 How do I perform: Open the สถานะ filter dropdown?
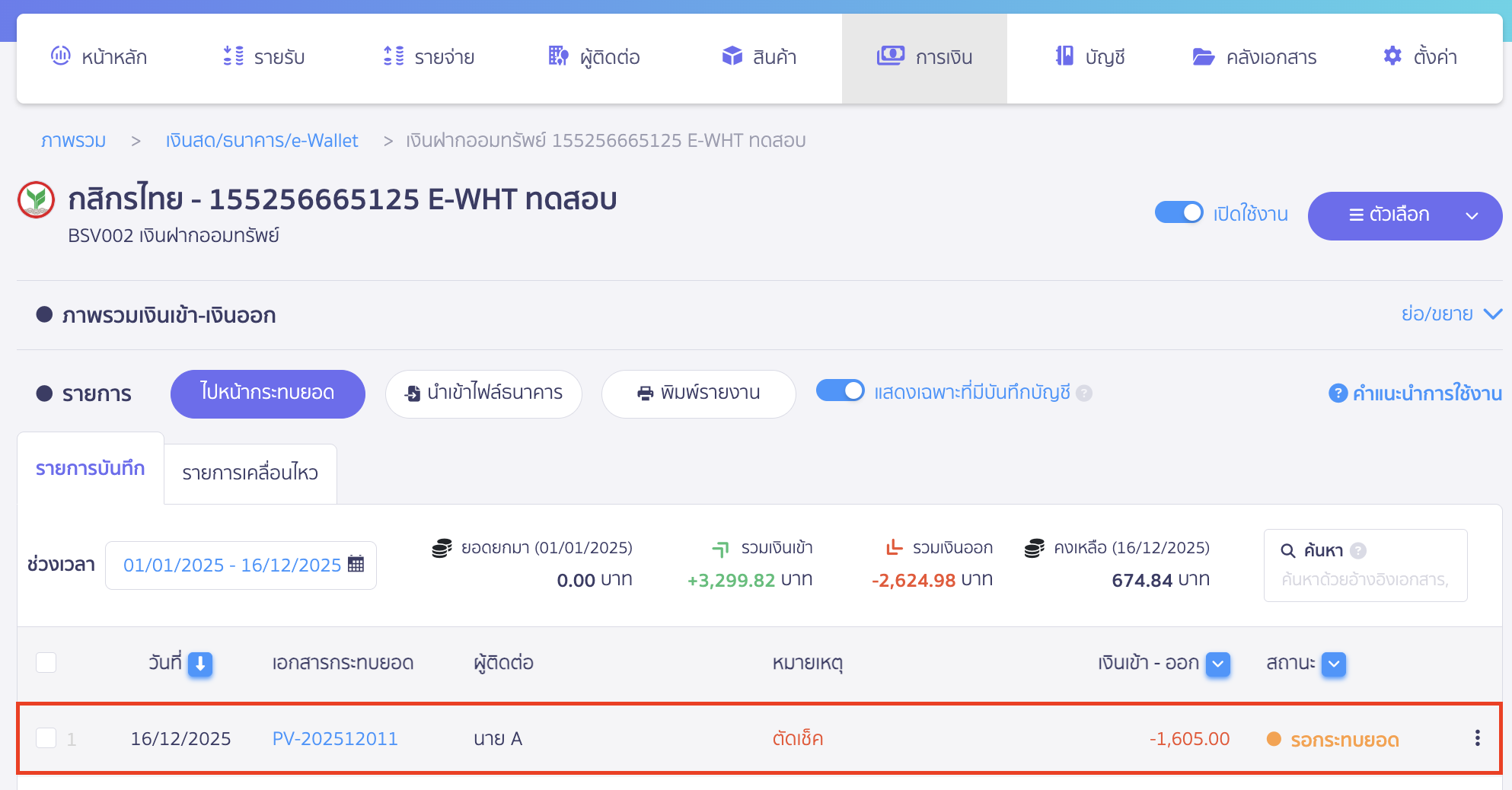pos(1334,664)
